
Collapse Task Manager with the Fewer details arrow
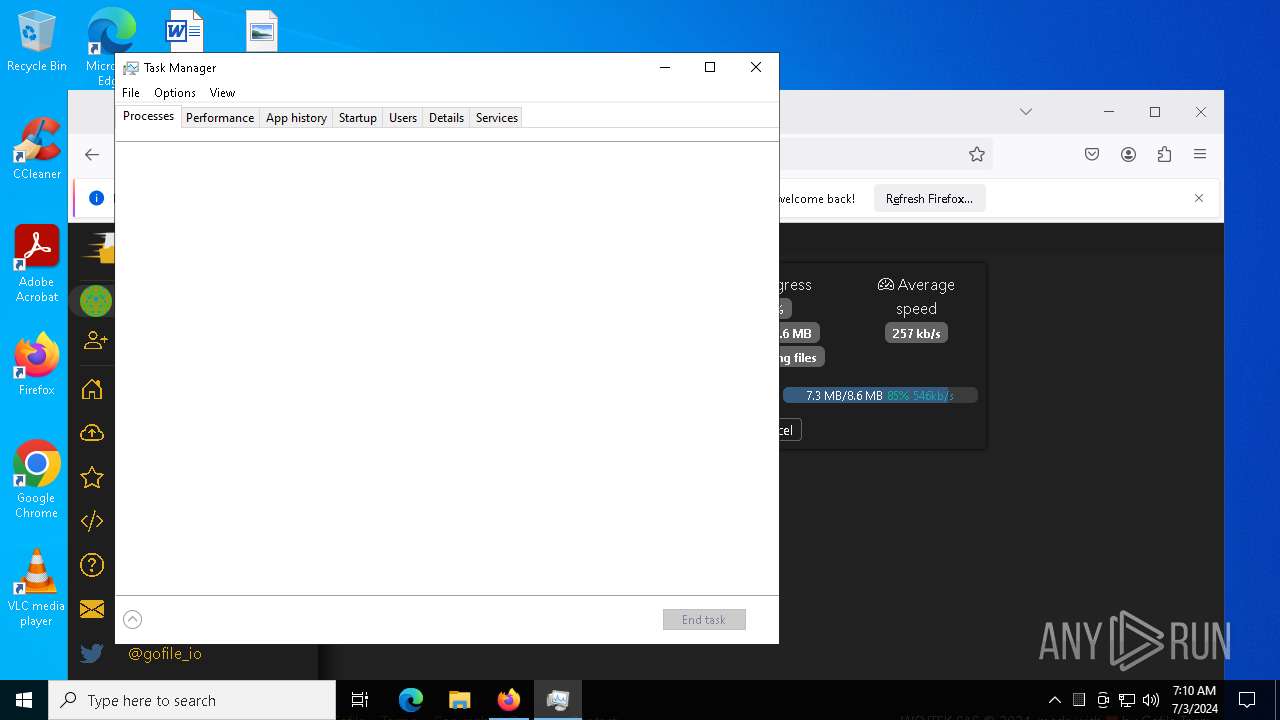tap(132, 619)
